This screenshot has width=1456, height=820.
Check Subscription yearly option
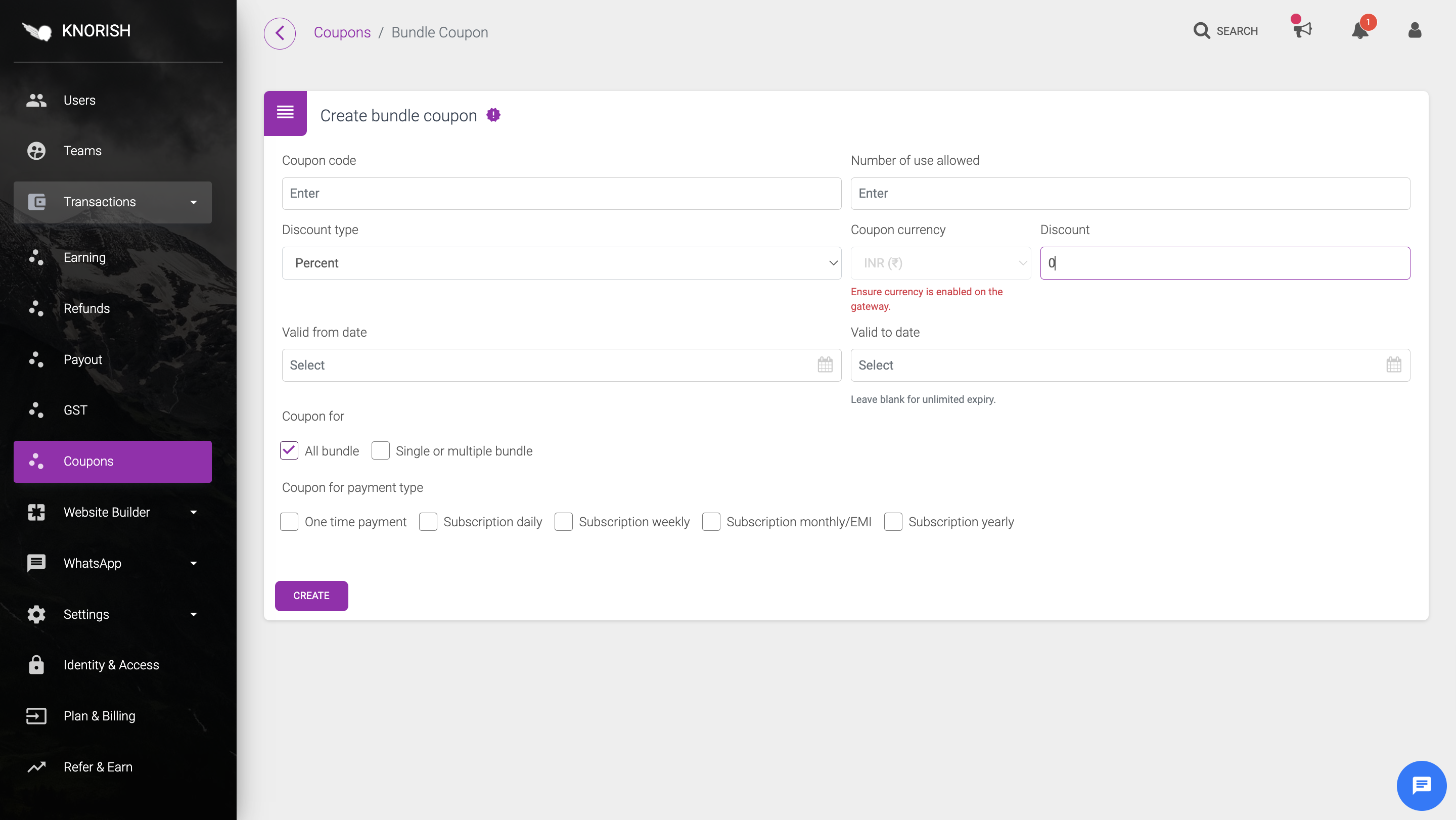(x=893, y=521)
